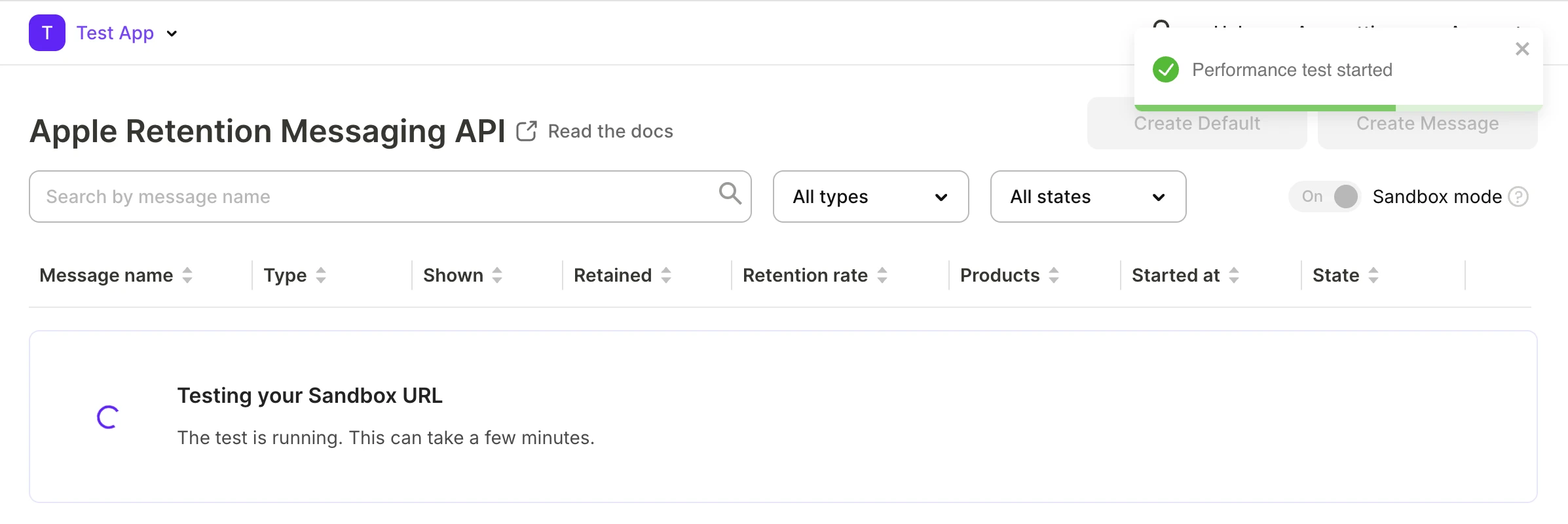Click the Apple Retention Messaging API title
Viewport: 1568px width, 524px height.
tap(267, 131)
